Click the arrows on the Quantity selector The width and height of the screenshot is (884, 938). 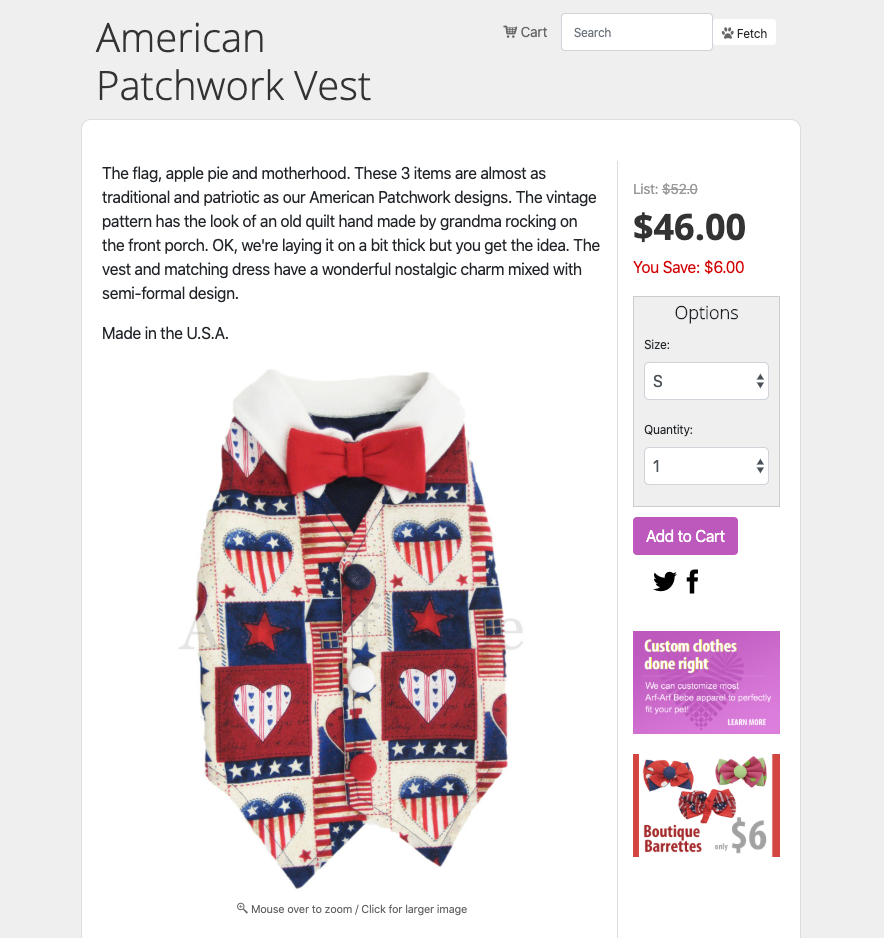tap(760, 466)
